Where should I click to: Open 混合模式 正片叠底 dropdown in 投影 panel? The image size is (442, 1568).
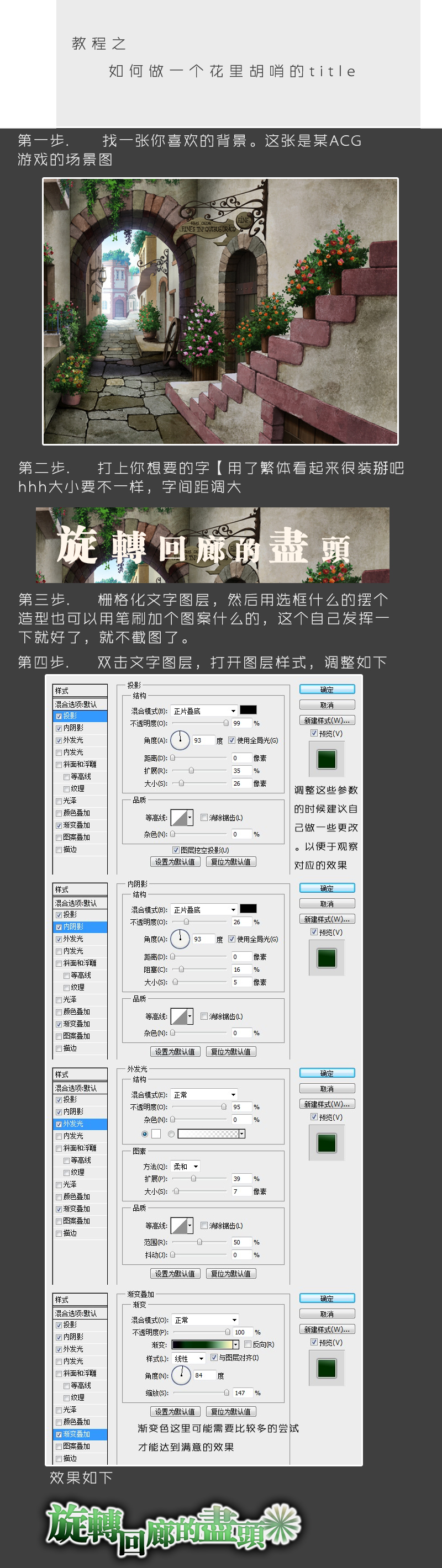204,711
